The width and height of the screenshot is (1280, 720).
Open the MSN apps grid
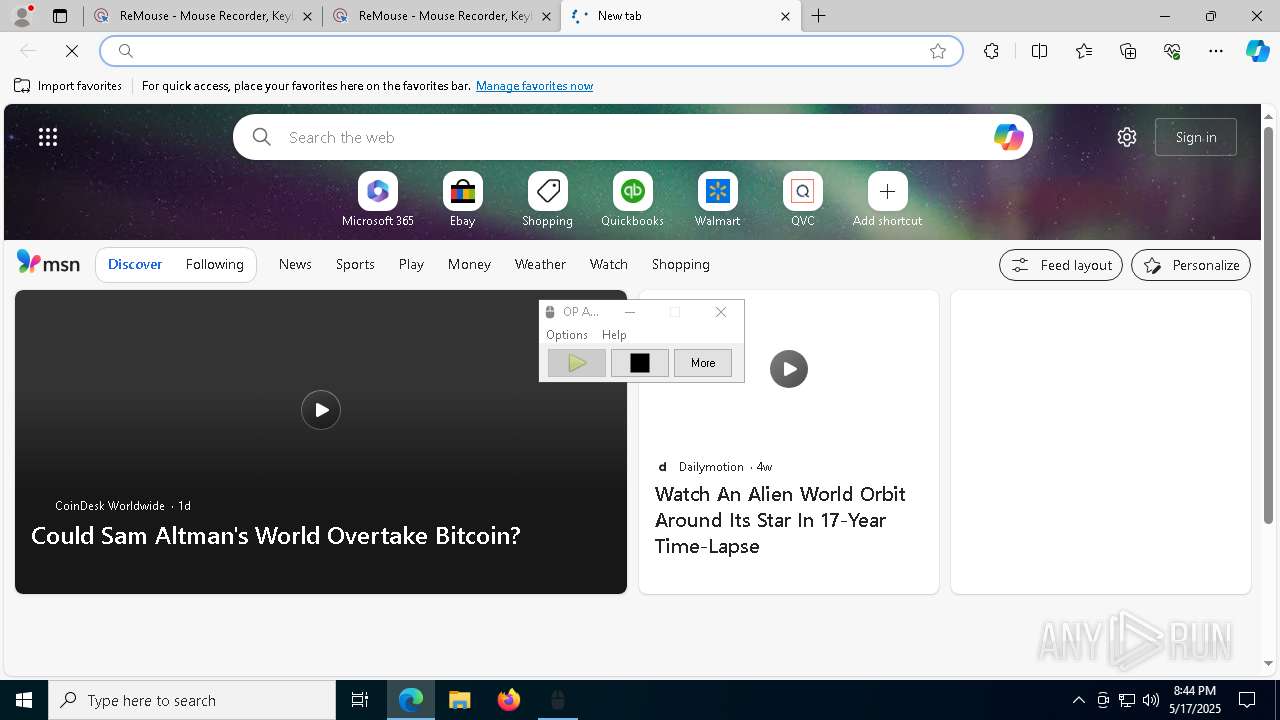pyautogui.click(x=48, y=137)
